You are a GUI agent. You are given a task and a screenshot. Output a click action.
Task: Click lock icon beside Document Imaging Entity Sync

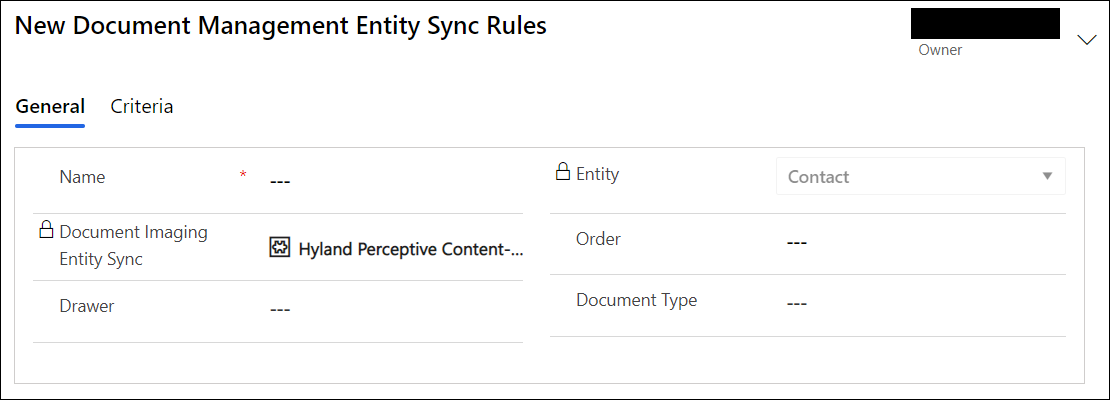46,229
